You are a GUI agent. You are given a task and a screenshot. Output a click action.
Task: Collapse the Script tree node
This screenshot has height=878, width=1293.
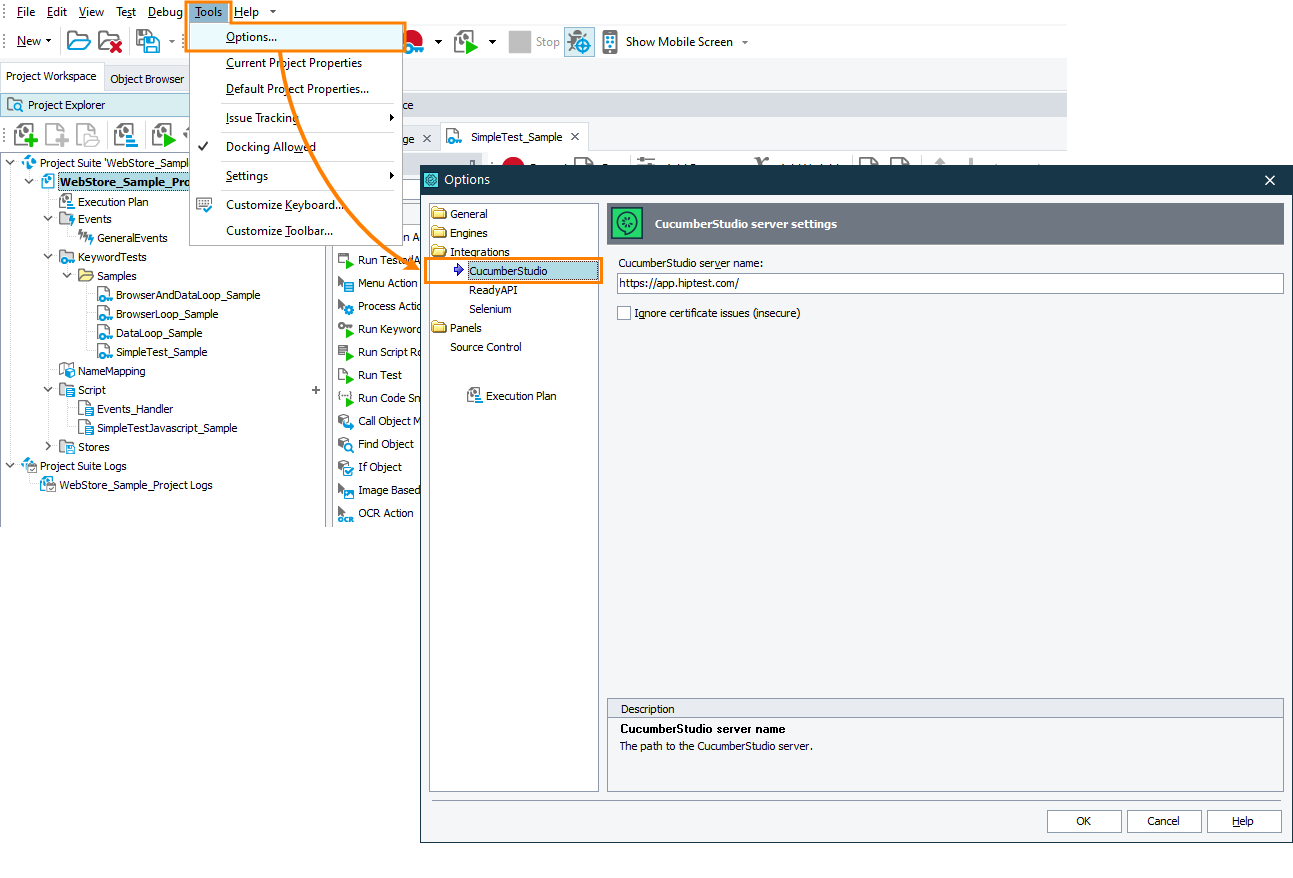(x=48, y=390)
